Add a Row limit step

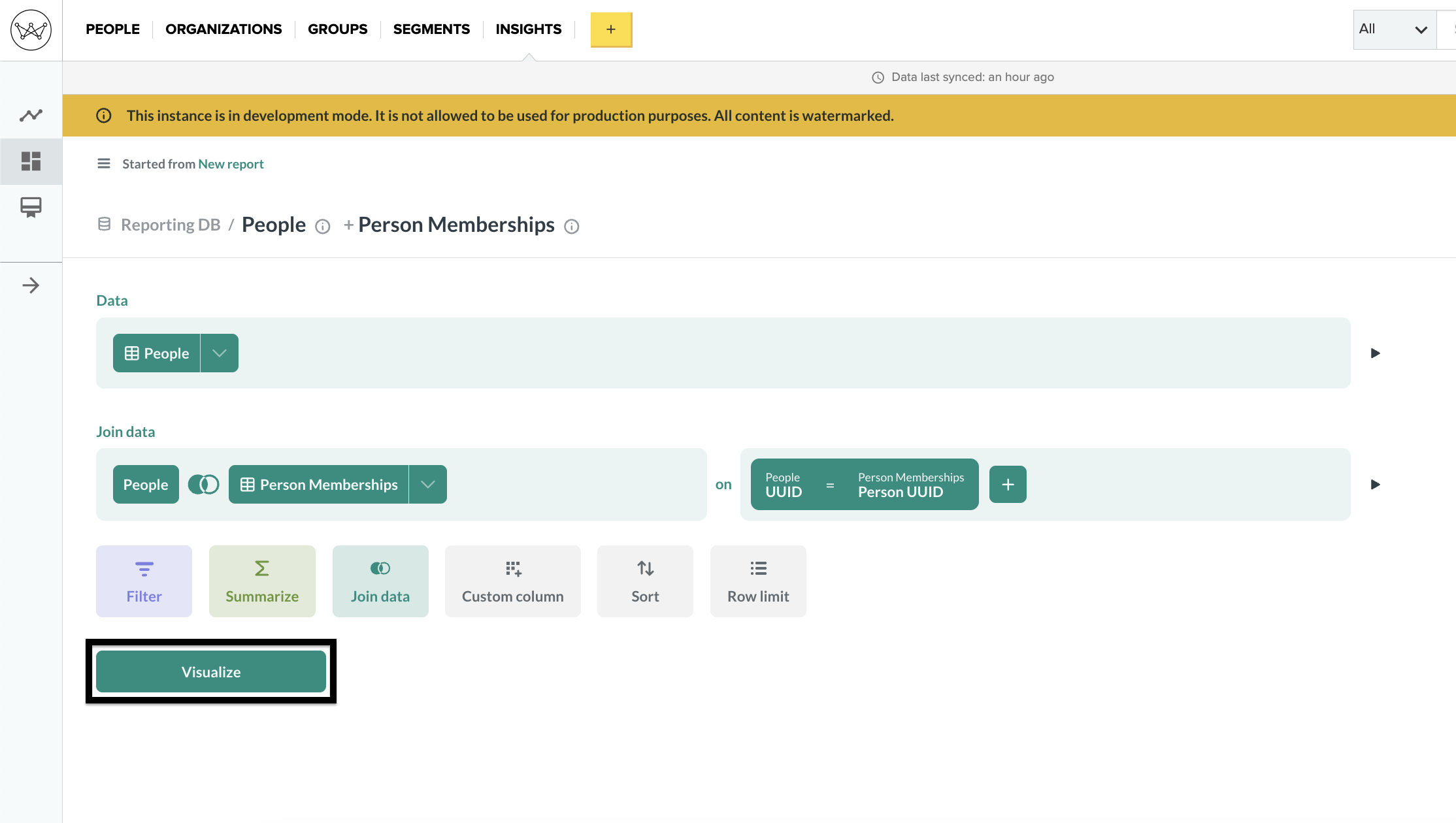(758, 581)
